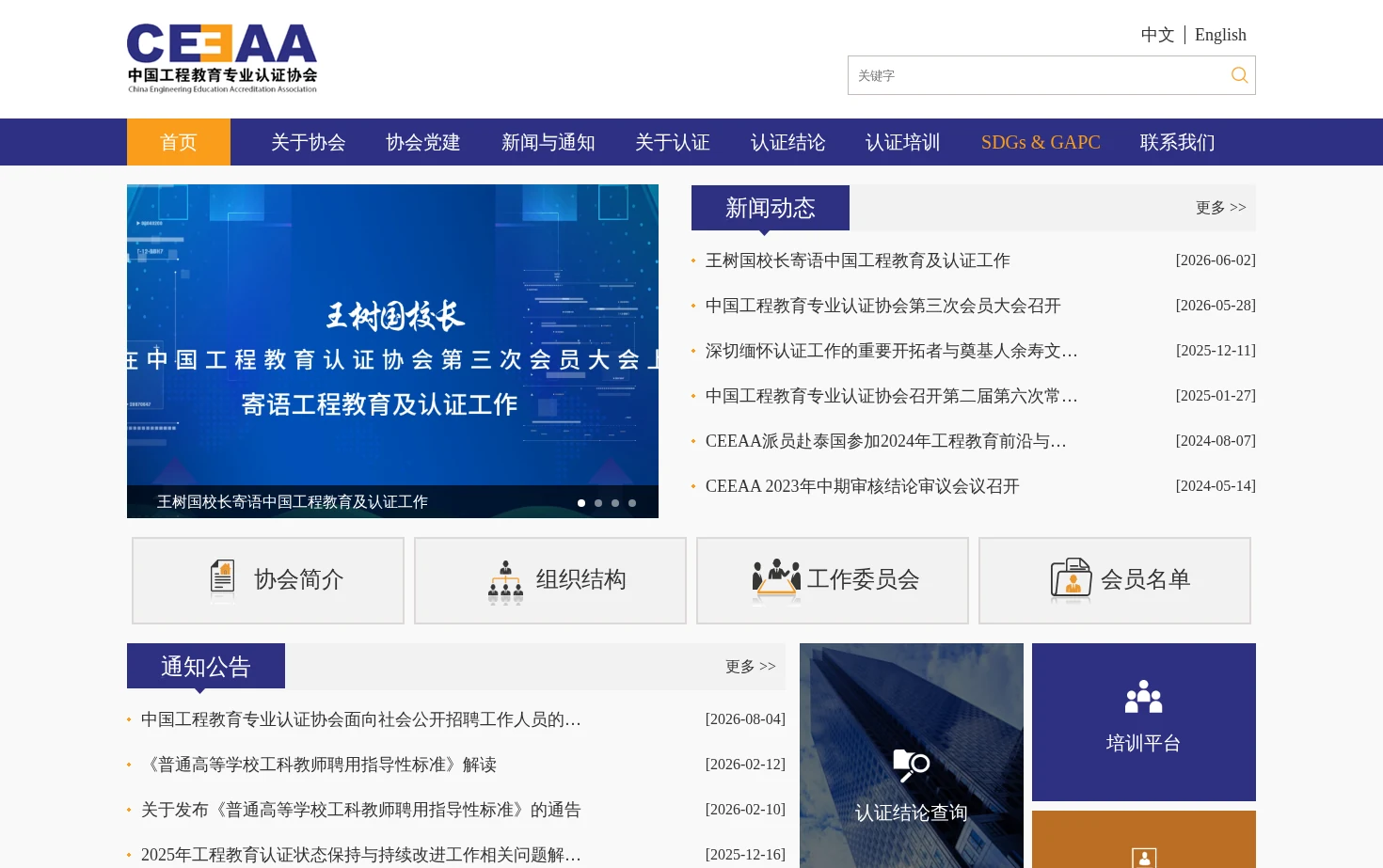Click the 会员名单 folder icon

[1071, 579]
